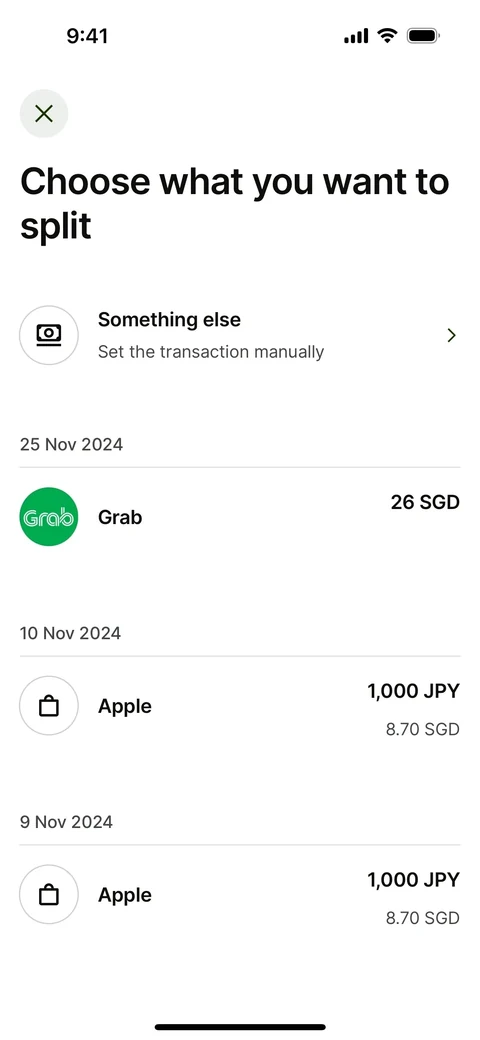The height and width of the screenshot is (1040, 480).
Task: Open the Something else chevron arrow
Action: [x=451, y=336]
